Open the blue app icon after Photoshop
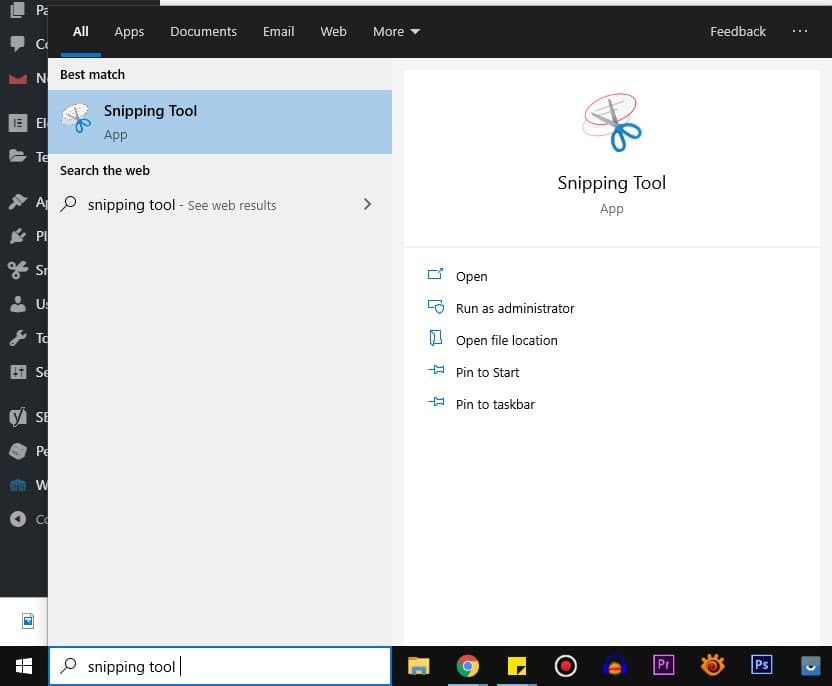The image size is (832, 686). coord(810,666)
